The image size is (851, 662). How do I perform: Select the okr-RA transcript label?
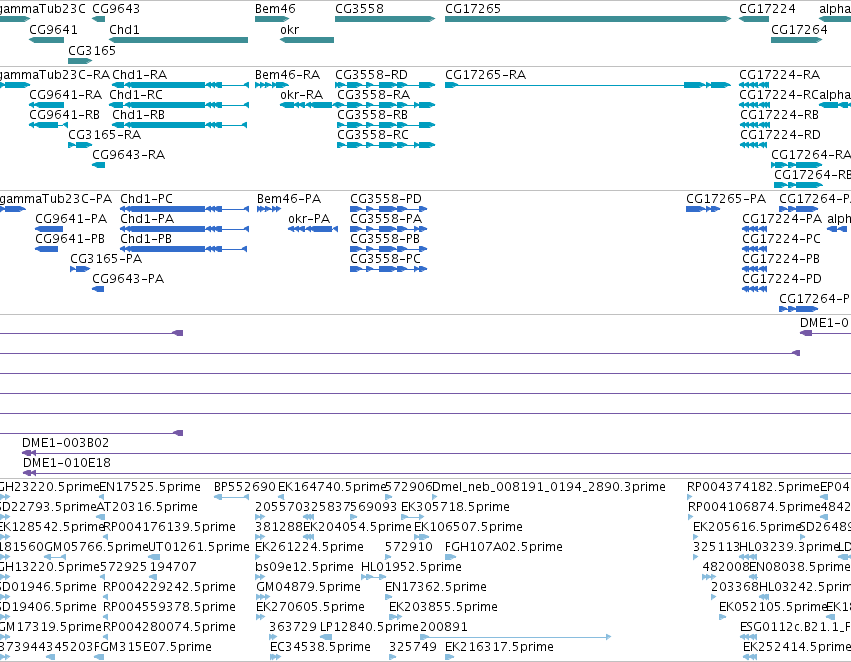click(301, 94)
